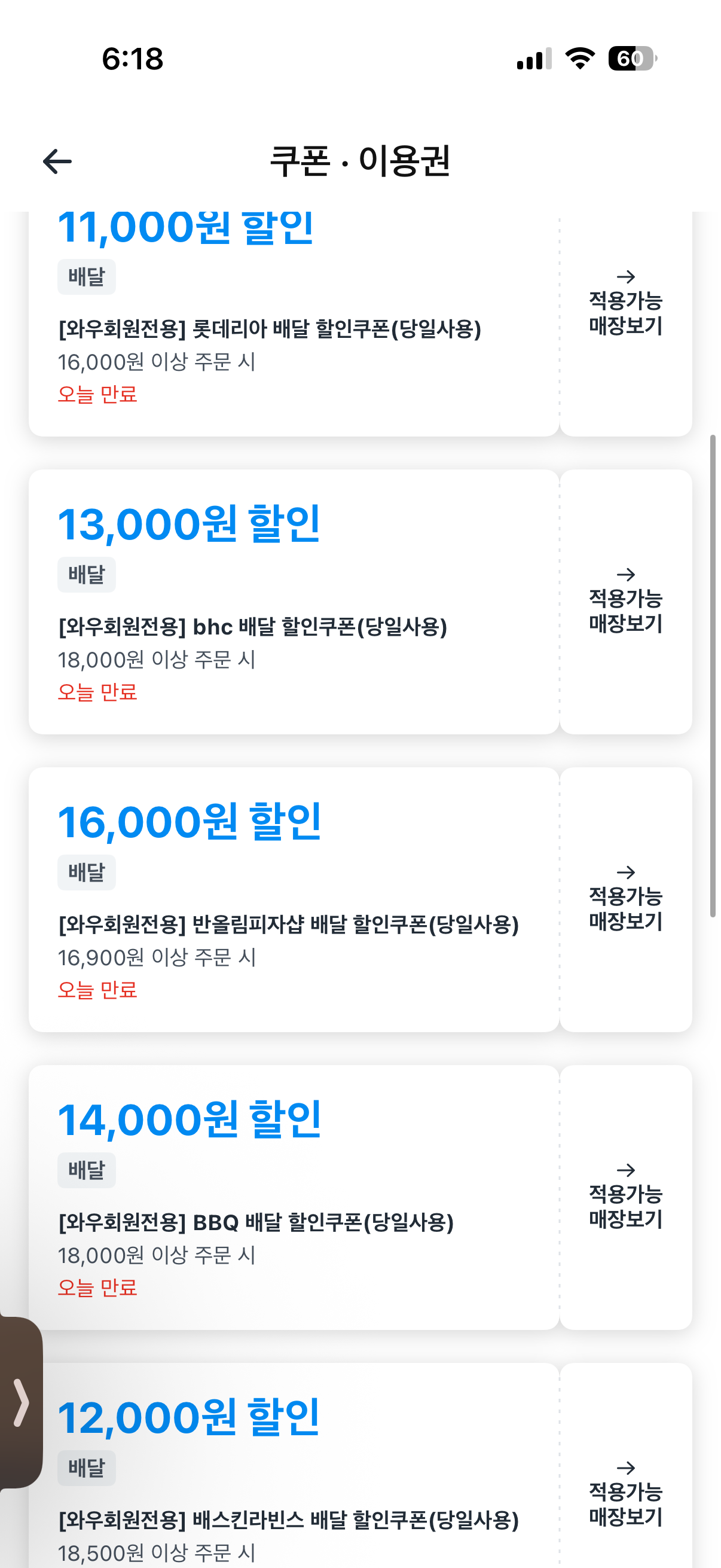
Task: Click arrow icon on 롯데리아 coupon
Action: point(625,277)
